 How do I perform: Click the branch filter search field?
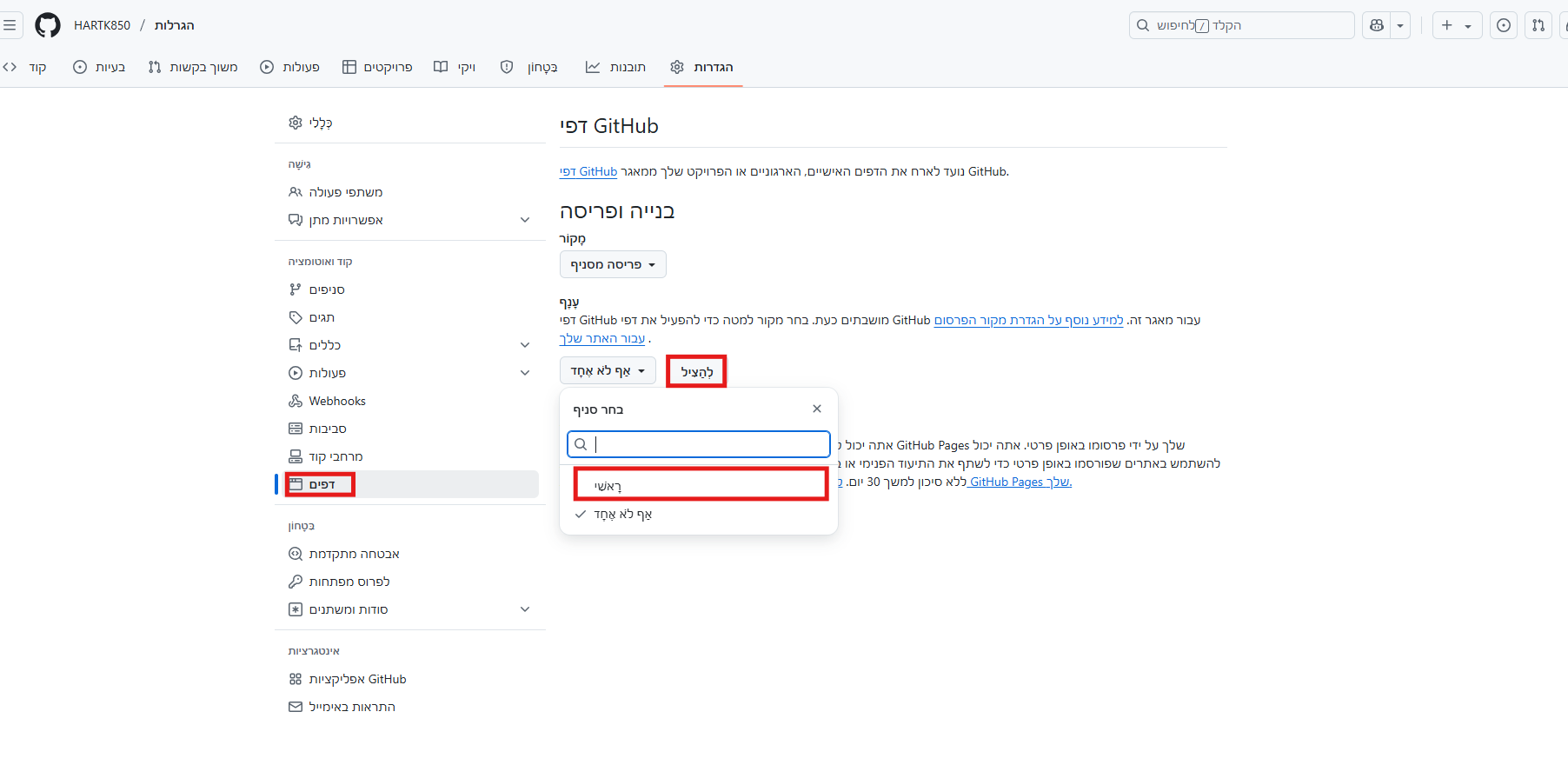pos(699,444)
